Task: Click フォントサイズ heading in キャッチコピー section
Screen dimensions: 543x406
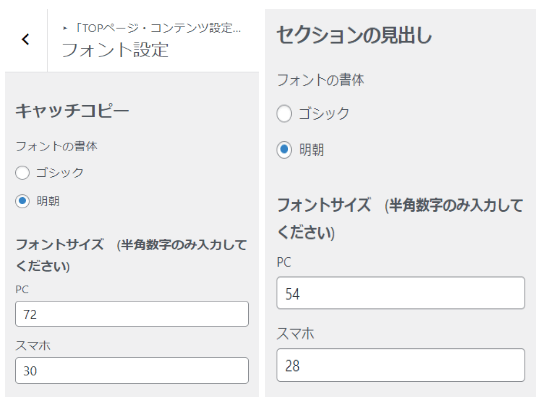Action: click(60, 245)
